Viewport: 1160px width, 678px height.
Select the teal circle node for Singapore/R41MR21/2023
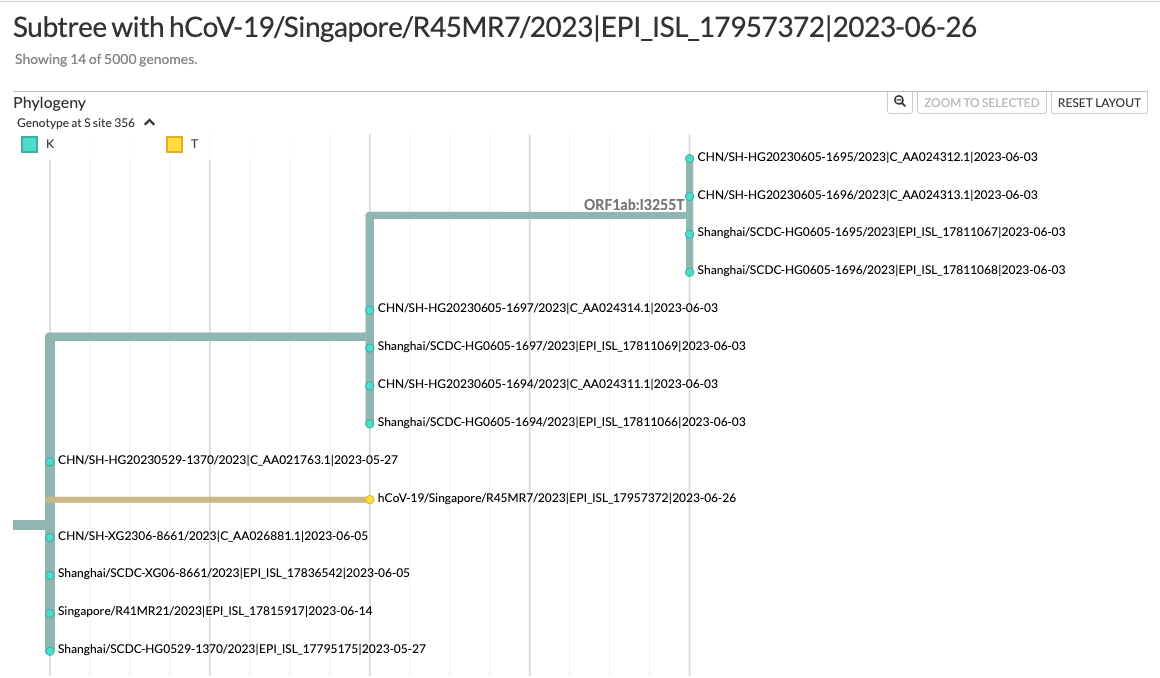[48, 611]
